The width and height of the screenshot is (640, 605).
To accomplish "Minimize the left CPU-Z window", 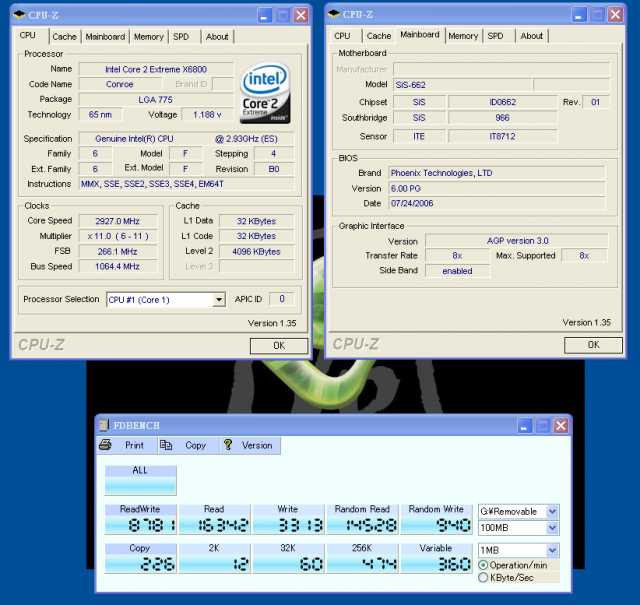I will click(264, 16).
